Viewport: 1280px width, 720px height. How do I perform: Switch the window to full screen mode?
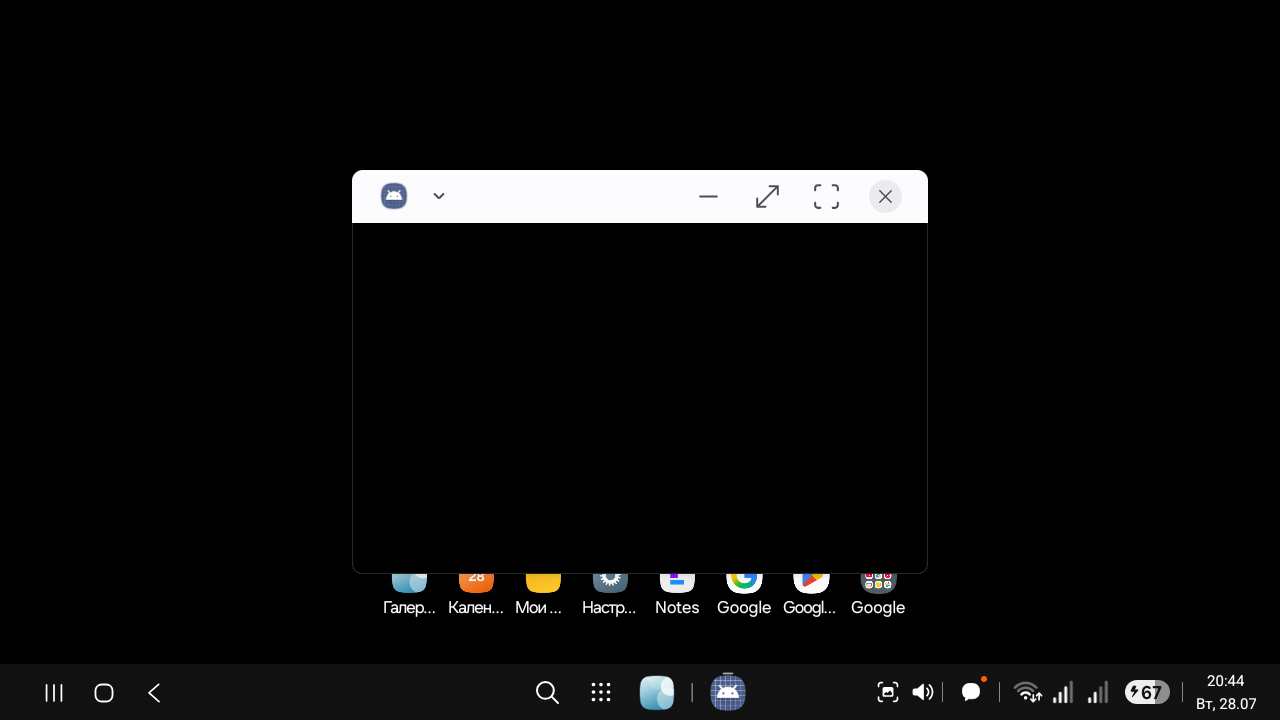coord(826,196)
